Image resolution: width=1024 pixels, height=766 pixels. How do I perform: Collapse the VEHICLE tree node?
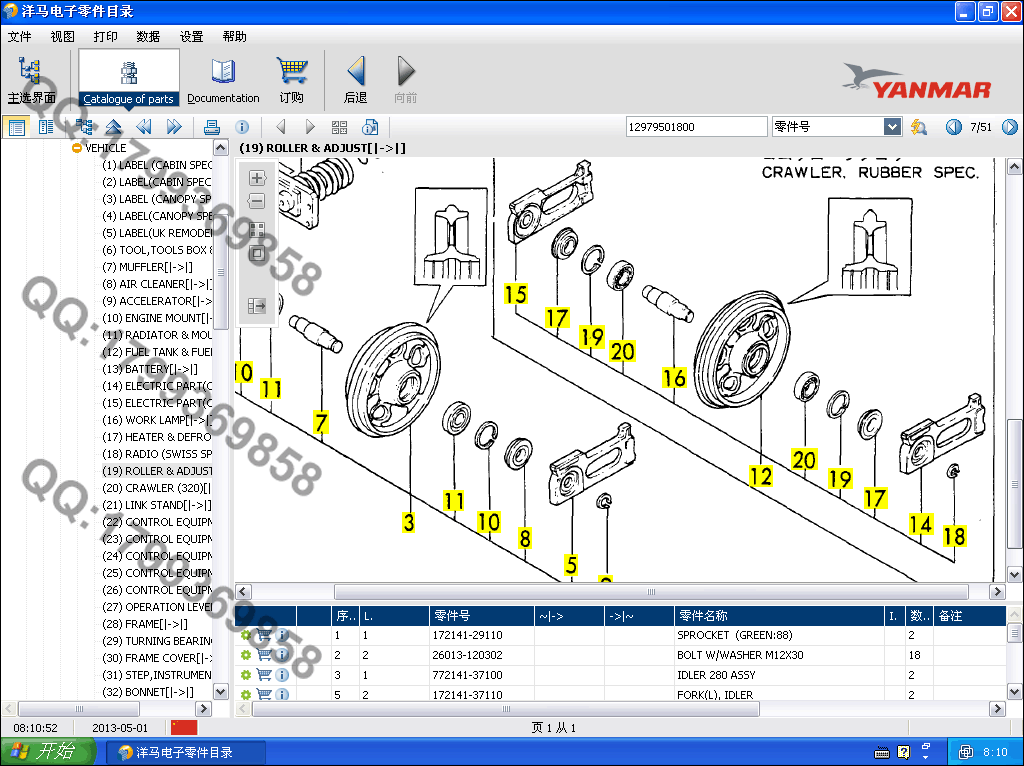(x=77, y=148)
